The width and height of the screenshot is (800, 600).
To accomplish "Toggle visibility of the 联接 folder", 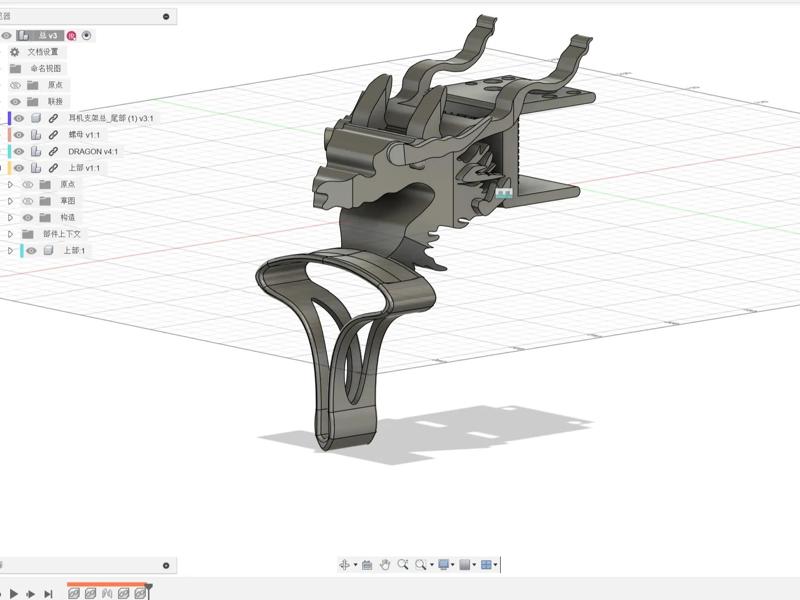I will 15,102.
